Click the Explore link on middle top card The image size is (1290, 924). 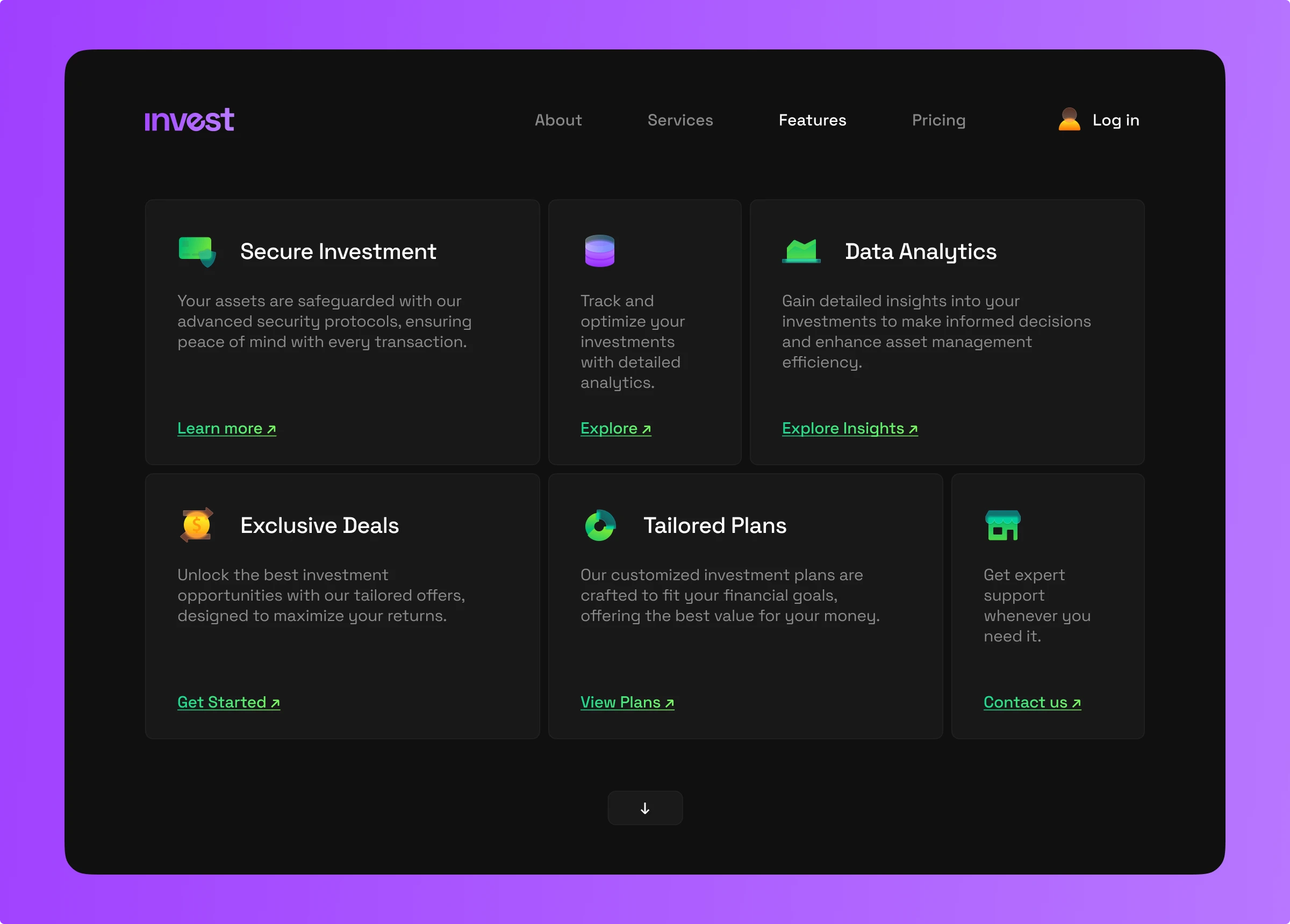coord(614,427)
